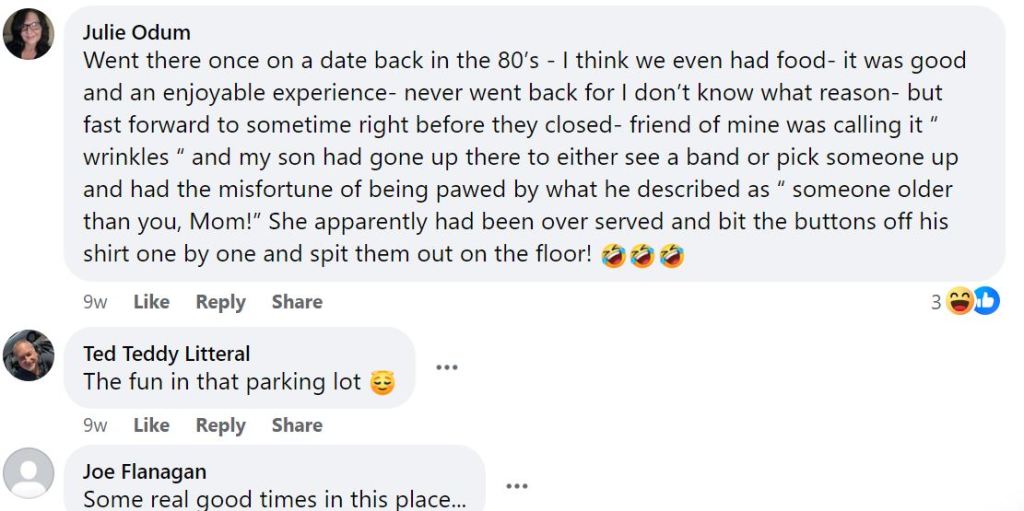Click the blue thumbs-up reaction icon
The height and width of the screenshot is (511, 1024).
[x=986, y=301]
